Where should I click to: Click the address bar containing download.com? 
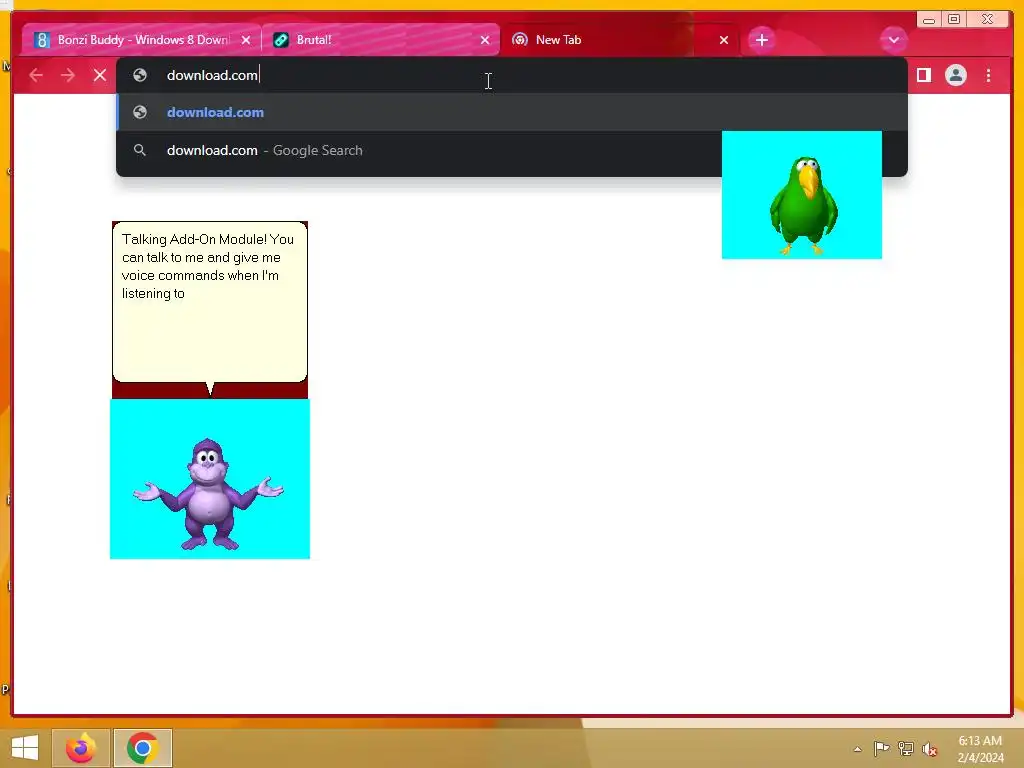coord(512,75)
